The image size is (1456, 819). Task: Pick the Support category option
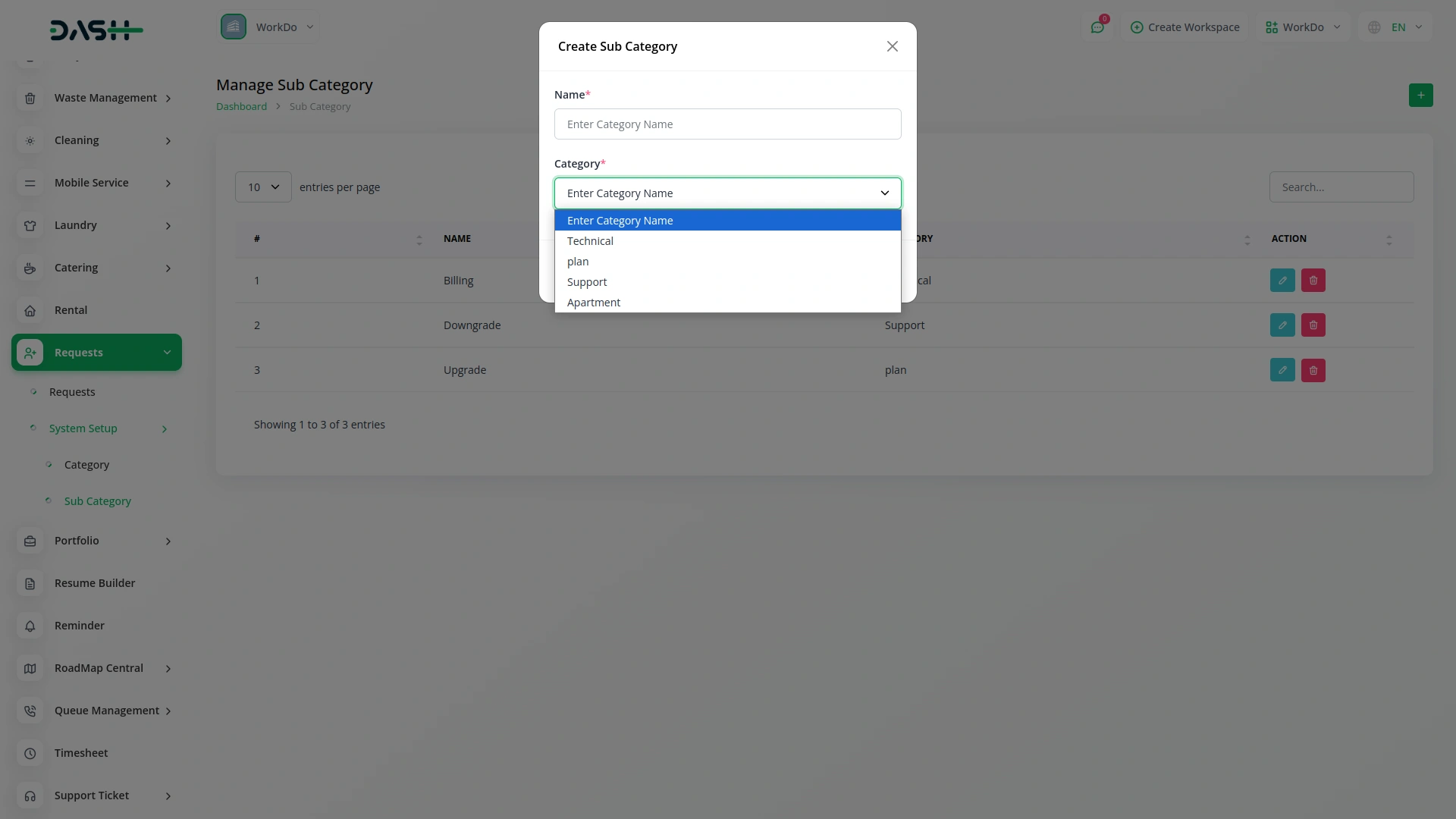click(x=586, y=282)
